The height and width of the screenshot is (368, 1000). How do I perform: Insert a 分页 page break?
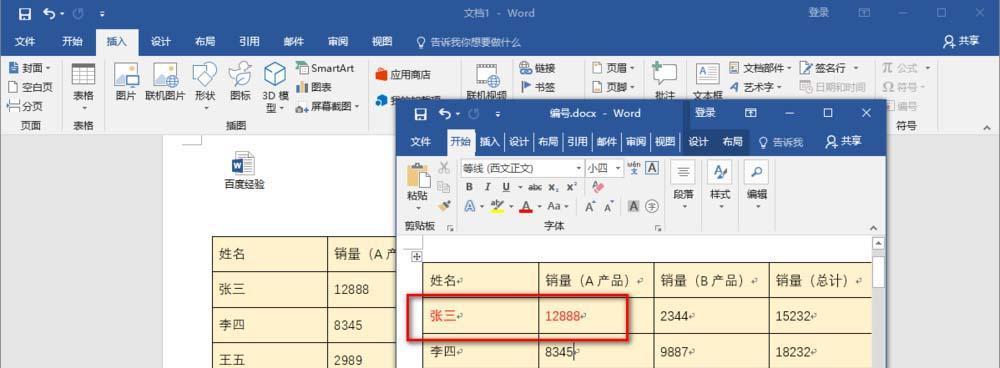click(25, 107)
